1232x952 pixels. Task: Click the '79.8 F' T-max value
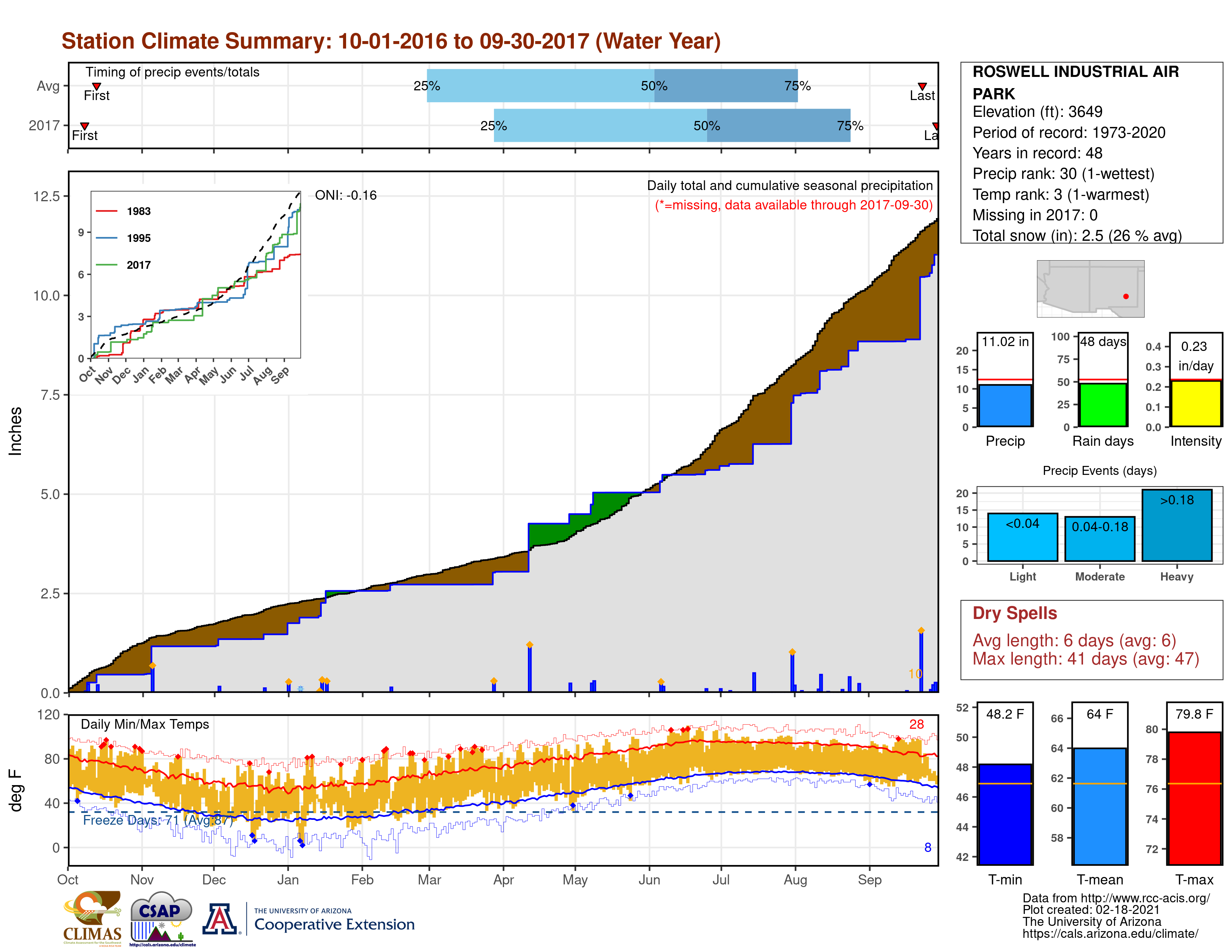pyautogui.click(x=1195, y=715)
